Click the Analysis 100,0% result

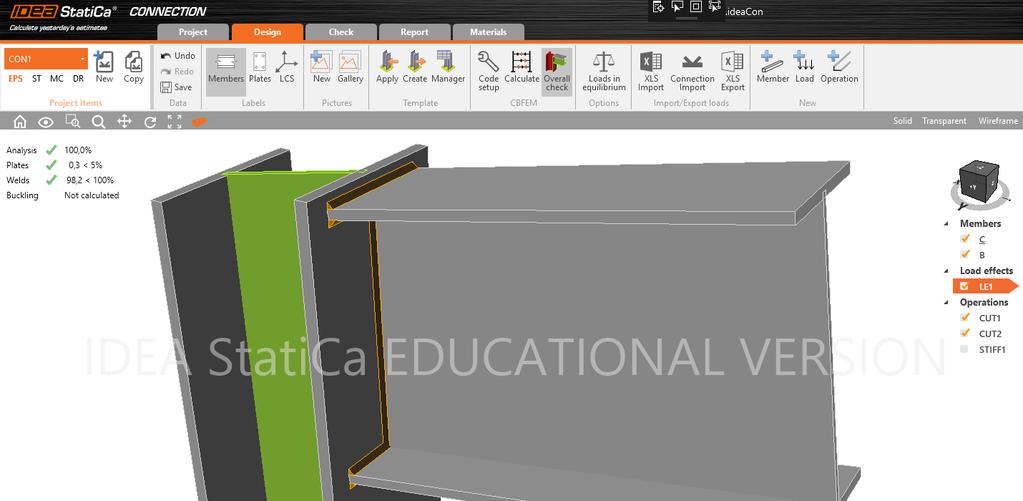[78, 150]
